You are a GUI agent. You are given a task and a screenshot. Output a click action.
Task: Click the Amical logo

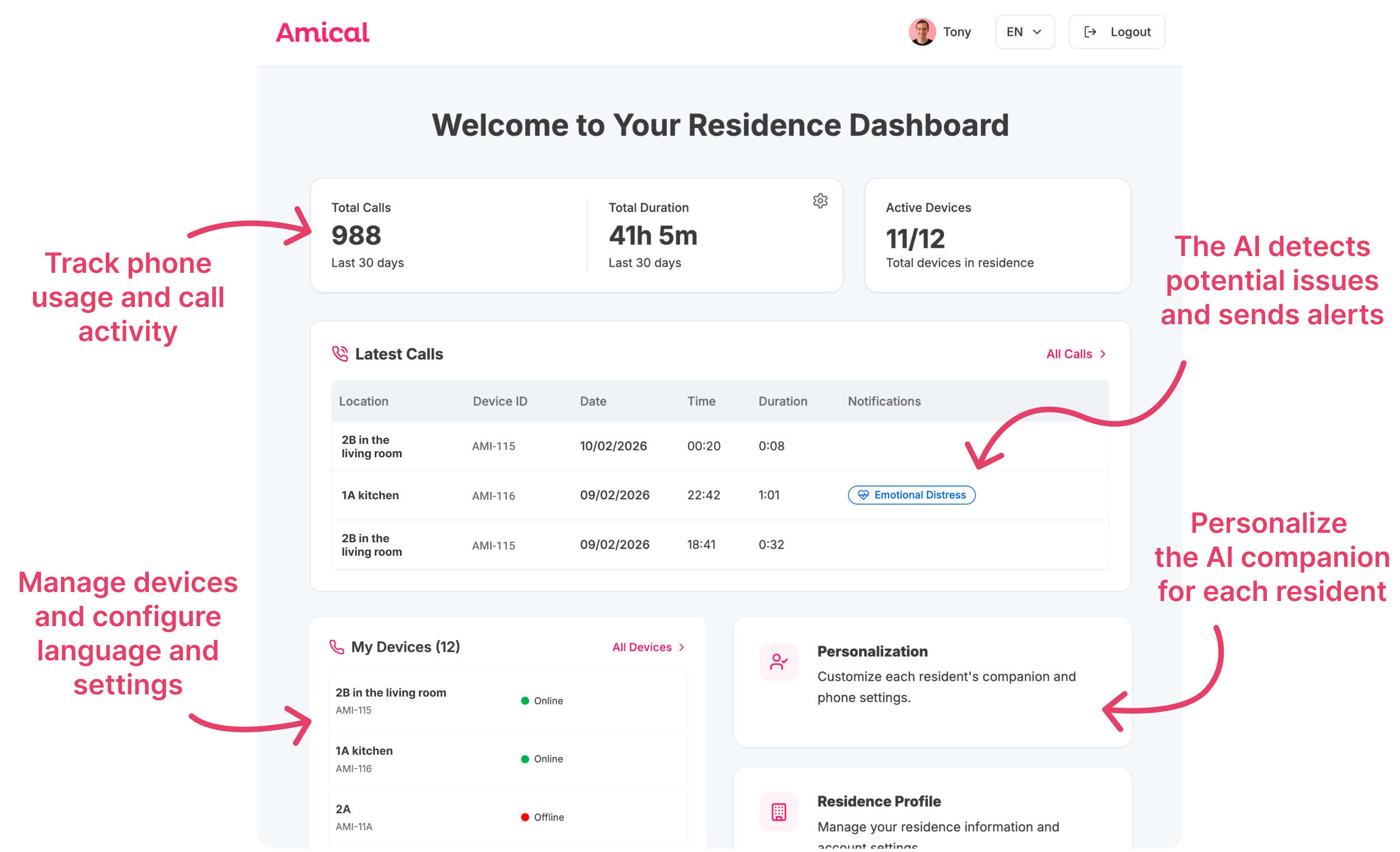click(322, 32)
